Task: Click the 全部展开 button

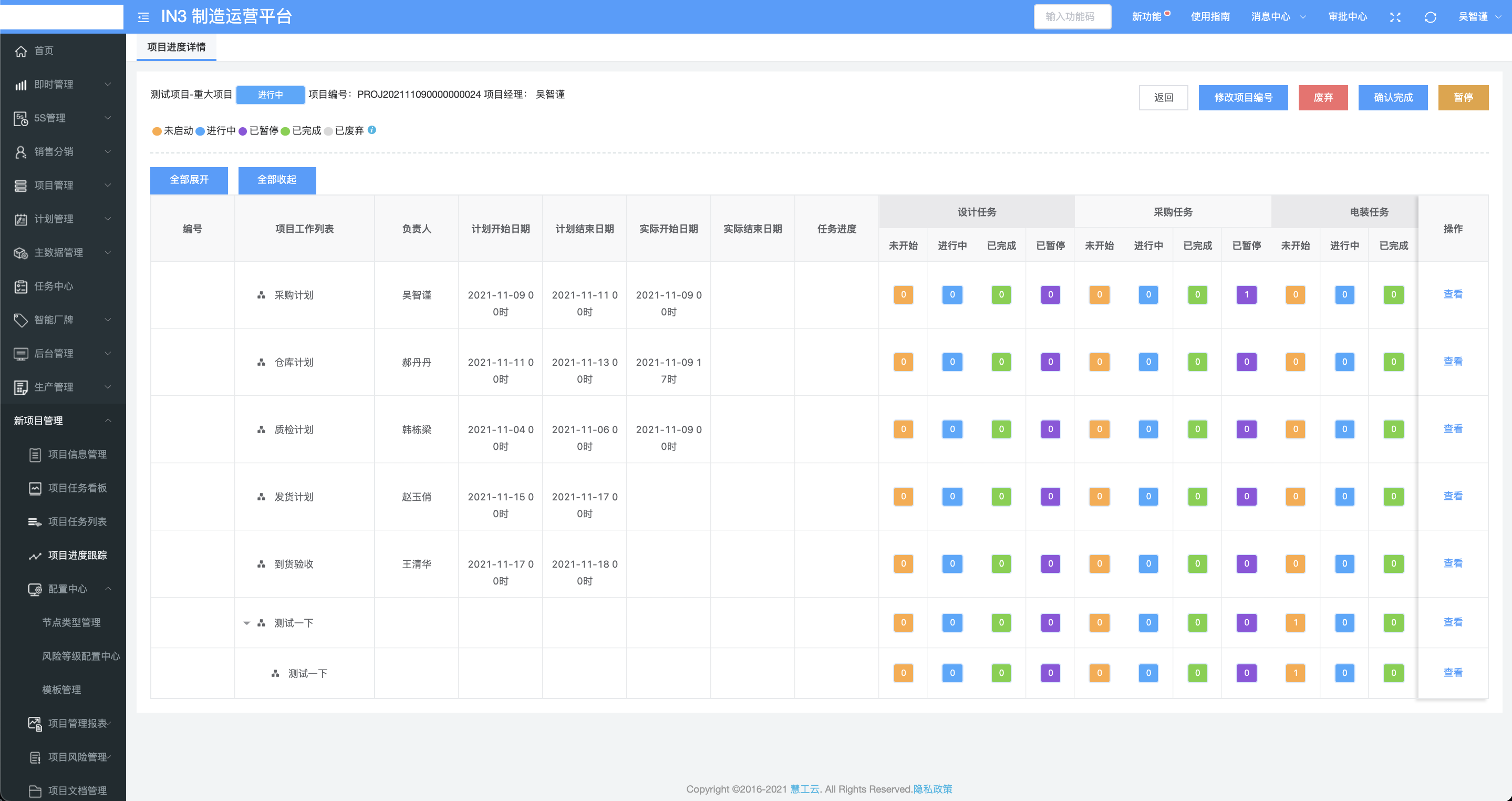Action: (x=189, y=180)
